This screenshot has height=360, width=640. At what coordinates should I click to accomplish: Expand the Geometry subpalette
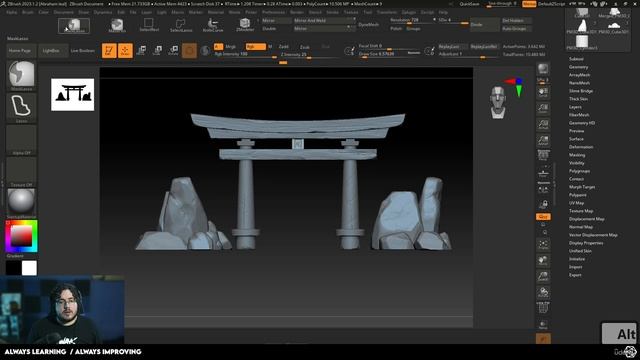[x=578, y=67]
